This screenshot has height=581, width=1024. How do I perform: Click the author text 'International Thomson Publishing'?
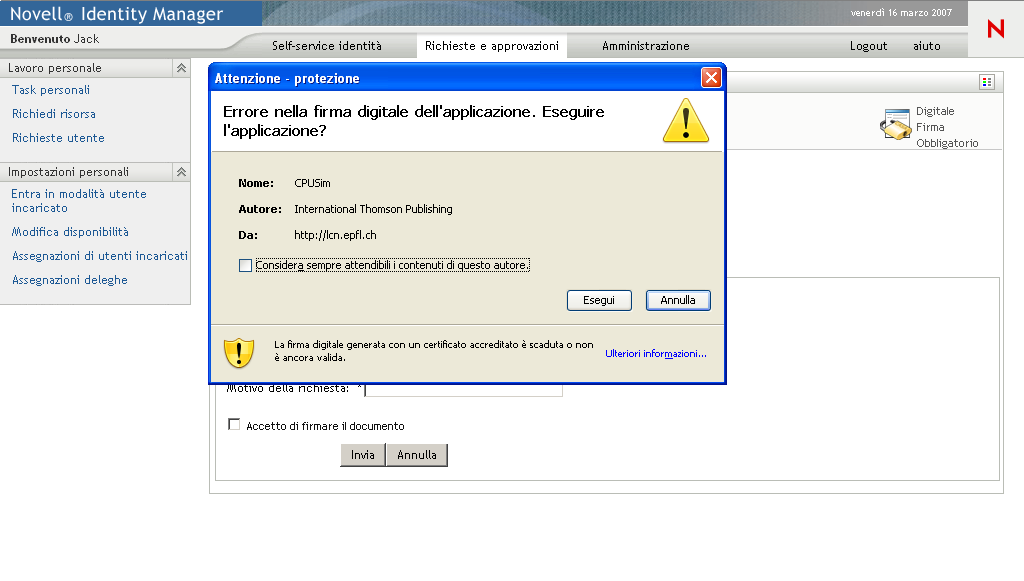(x=373, y=209)
